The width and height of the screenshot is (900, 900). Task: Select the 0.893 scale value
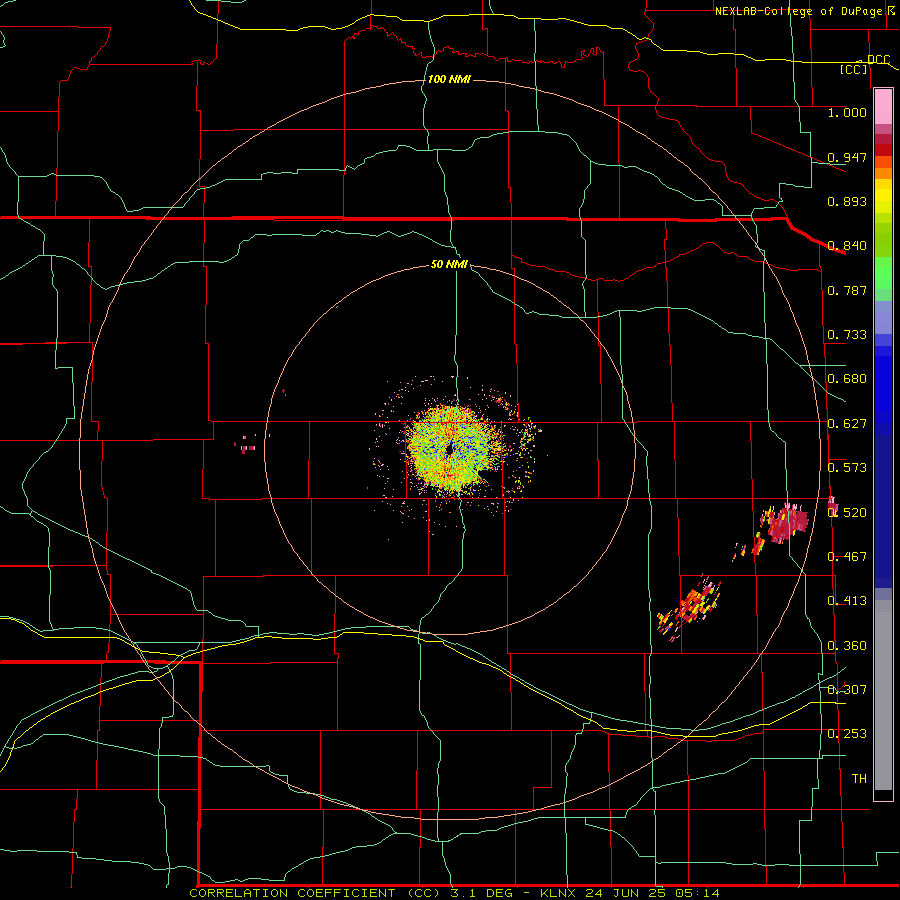(x=847, y=201)
